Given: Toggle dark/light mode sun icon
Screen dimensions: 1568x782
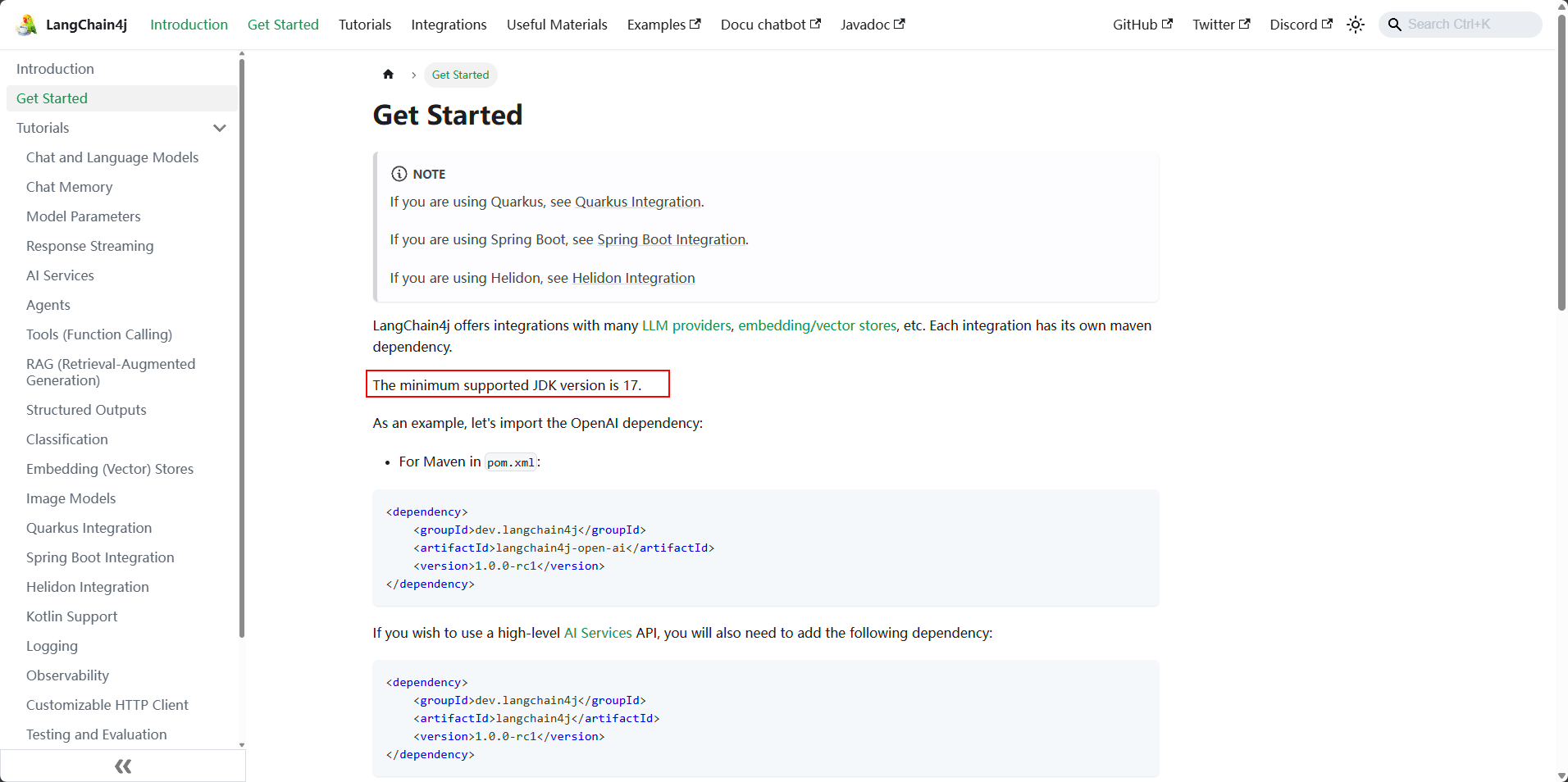Looking at the screenshot, I should (x=1356, y=25).
